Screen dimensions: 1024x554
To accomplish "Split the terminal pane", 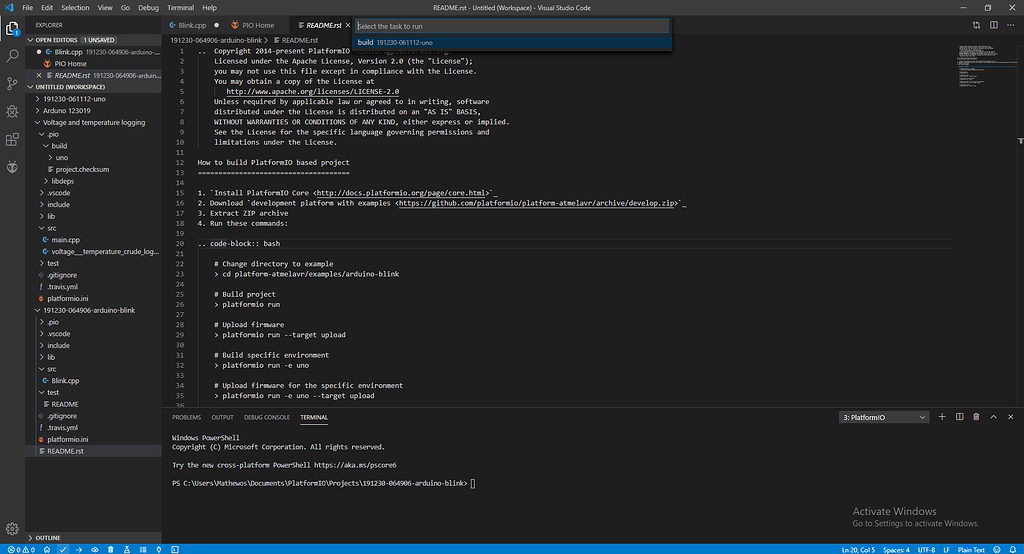I will (x=959, y=417).
